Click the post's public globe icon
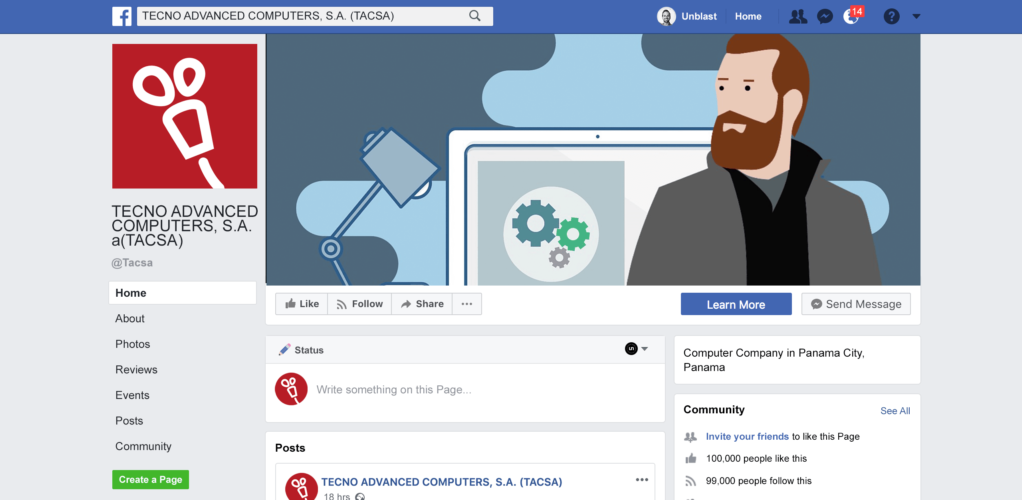This screenshot has height=500, width=1022. click(x=360, y=497)
